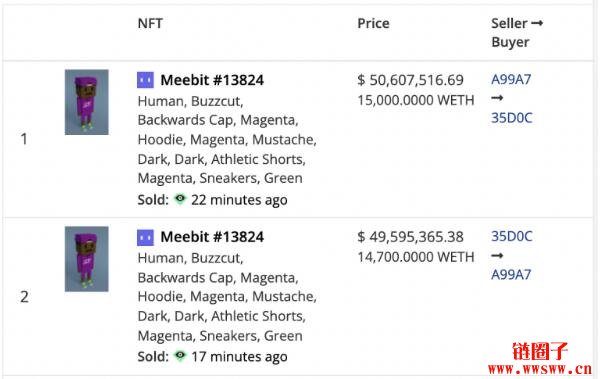Click the arrow icon between A99A7 and 35D0C
The width and height of the screenshot is (601, 379).
coord(497,98)
